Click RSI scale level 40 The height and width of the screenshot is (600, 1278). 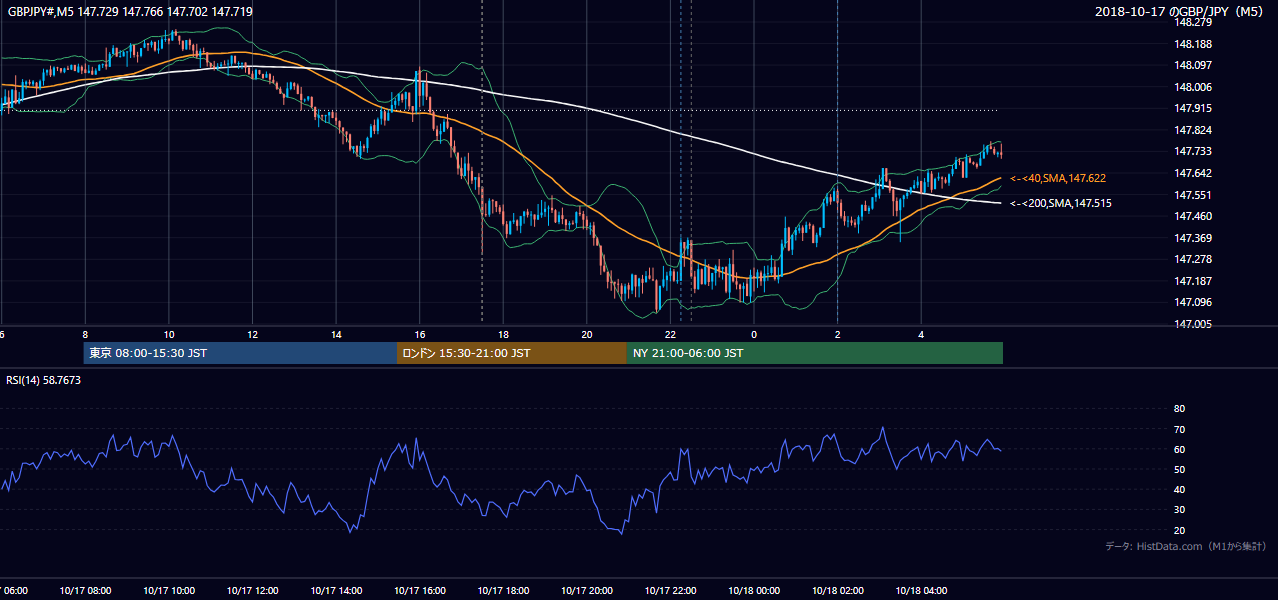1179,490
